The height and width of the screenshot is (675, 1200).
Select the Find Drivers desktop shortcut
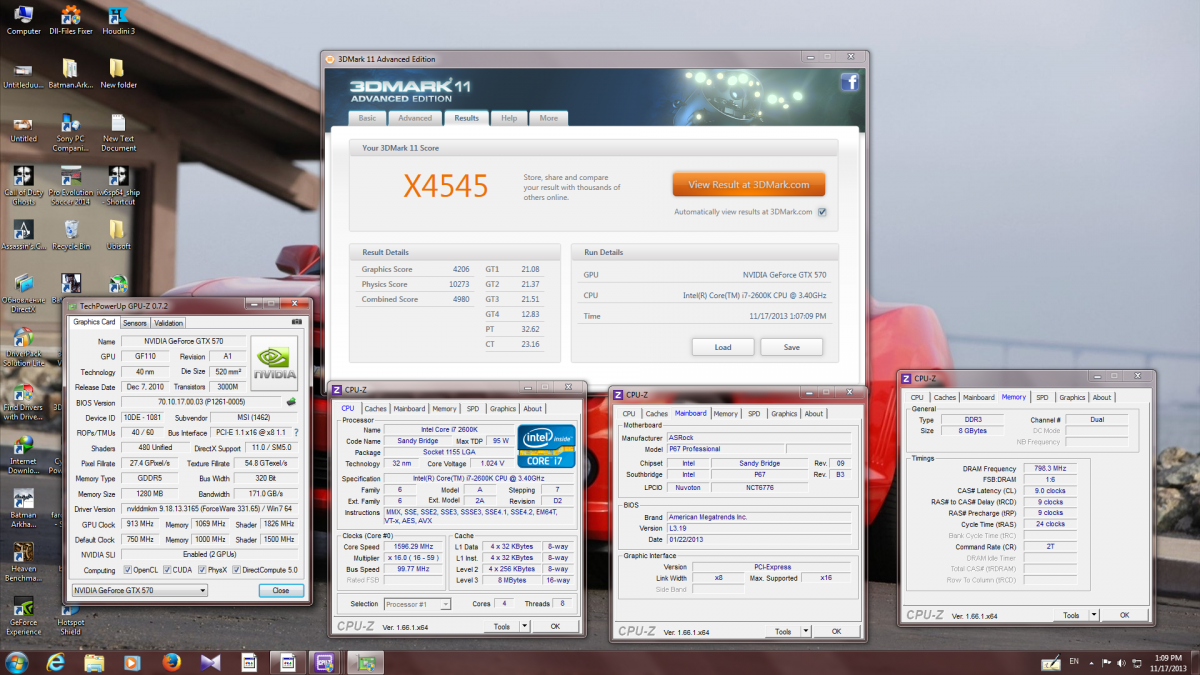23,402
